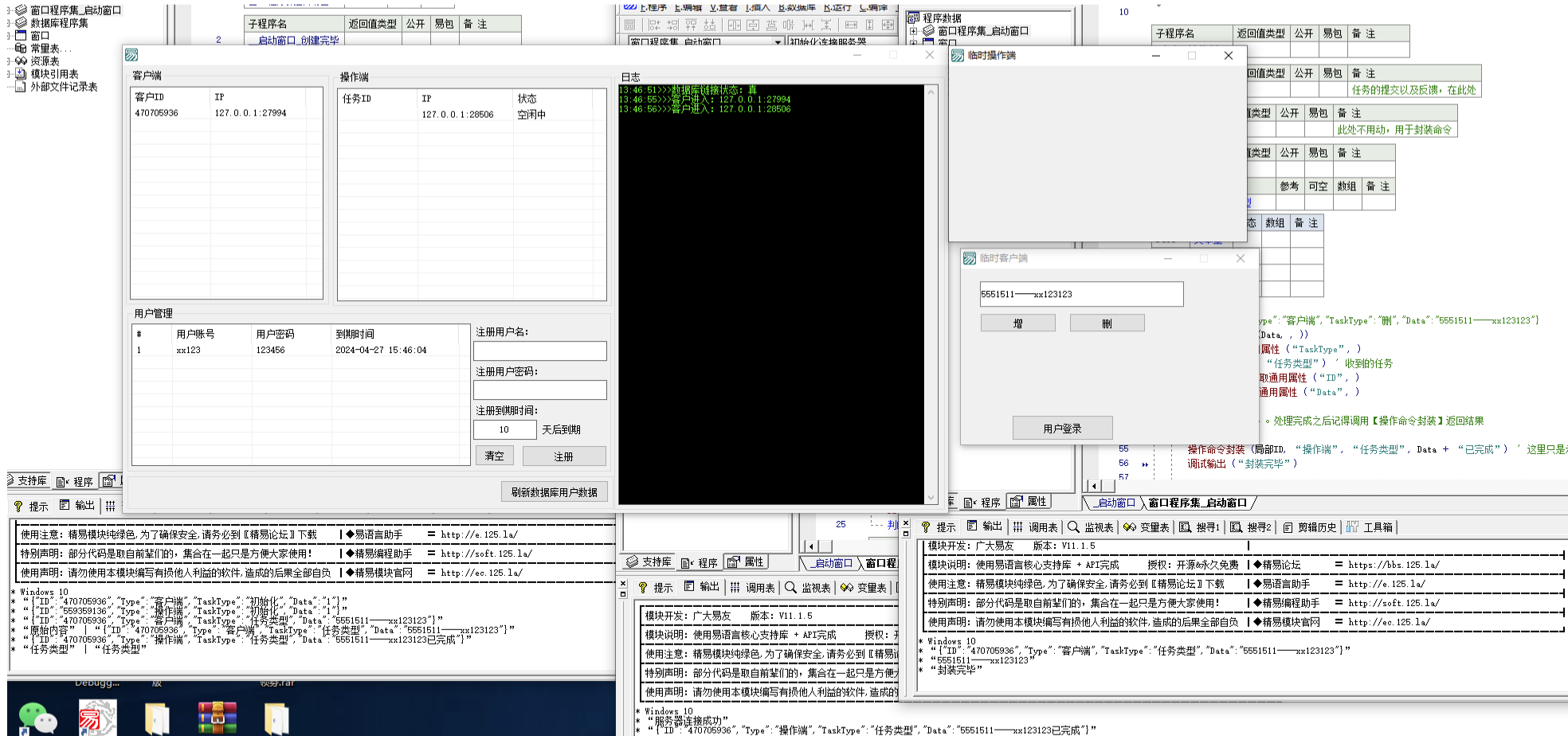The image size is (1568, 736).
Task: Select the 数据库程序集 tree node
Action: point(59,23)
